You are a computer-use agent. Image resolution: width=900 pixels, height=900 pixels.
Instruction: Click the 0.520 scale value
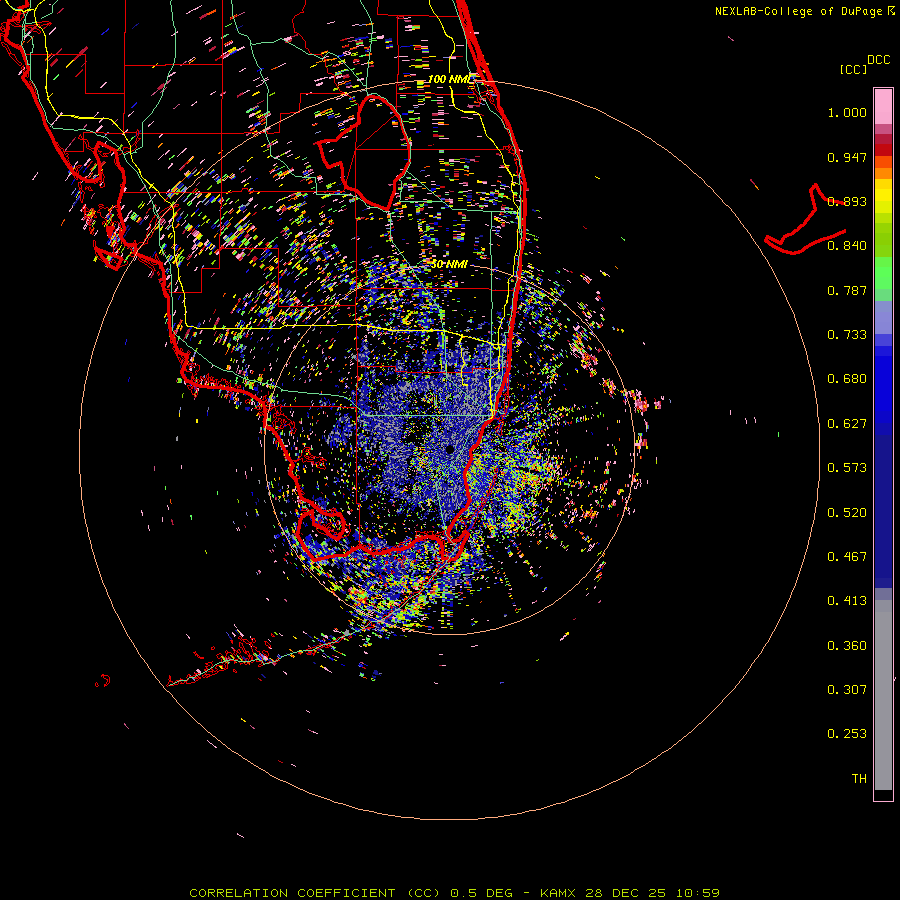(847, 513)
